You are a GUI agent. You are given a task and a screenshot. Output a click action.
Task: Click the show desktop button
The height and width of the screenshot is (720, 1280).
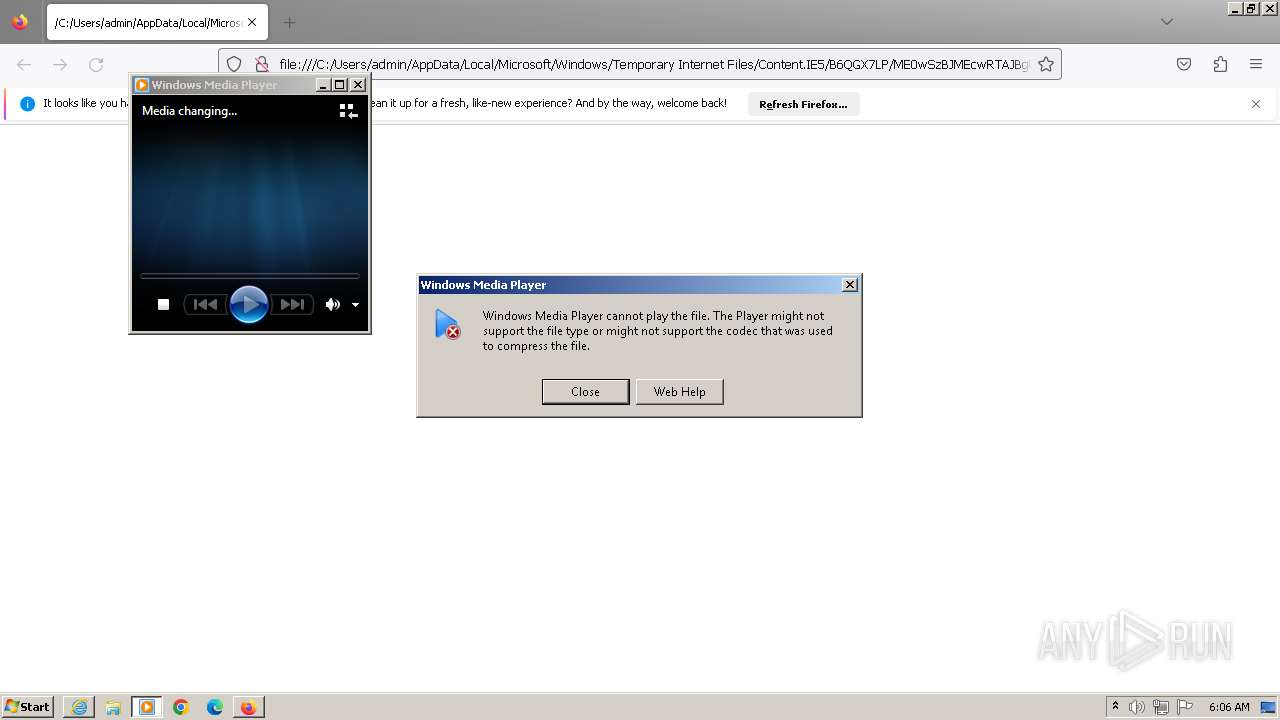pyautogui.click(x=1268, y=707)
